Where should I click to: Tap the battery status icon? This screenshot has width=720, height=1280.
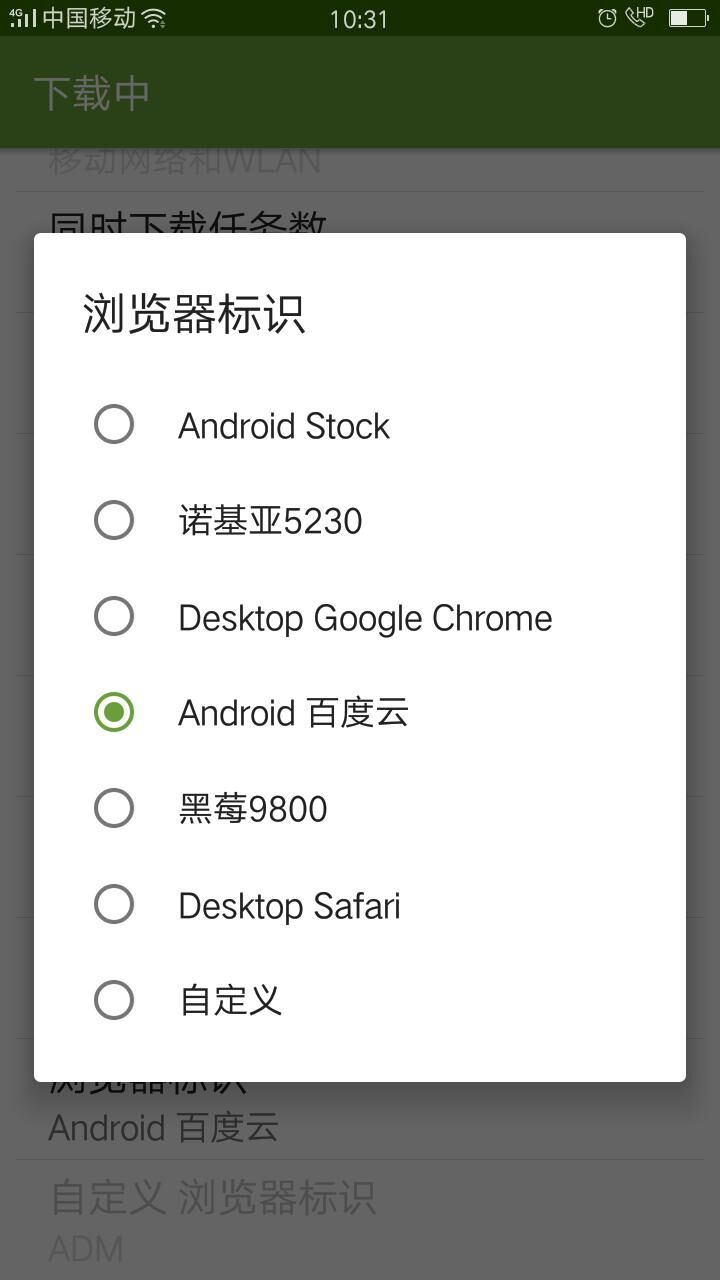coord(688,18)
